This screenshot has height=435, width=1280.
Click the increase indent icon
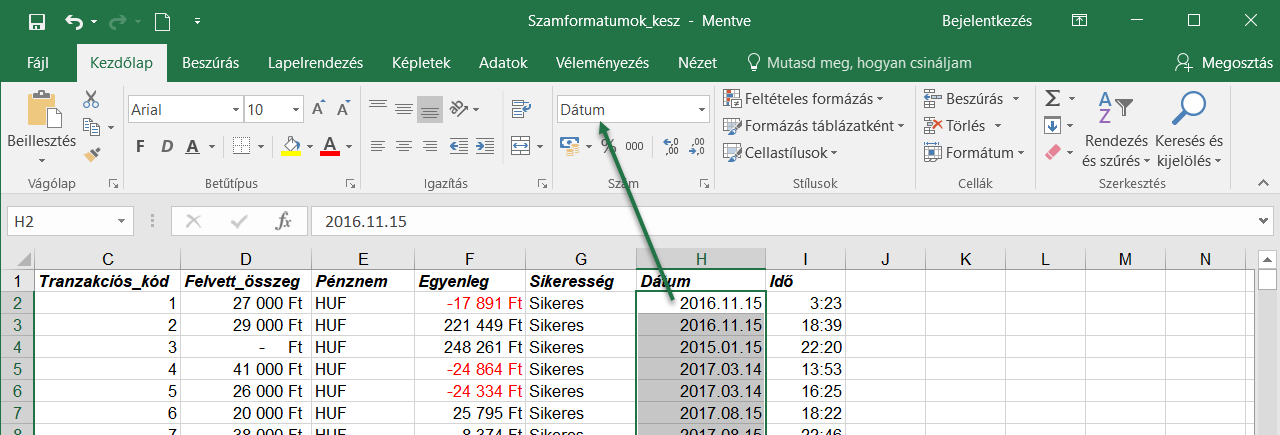click(x=484, y=146)
